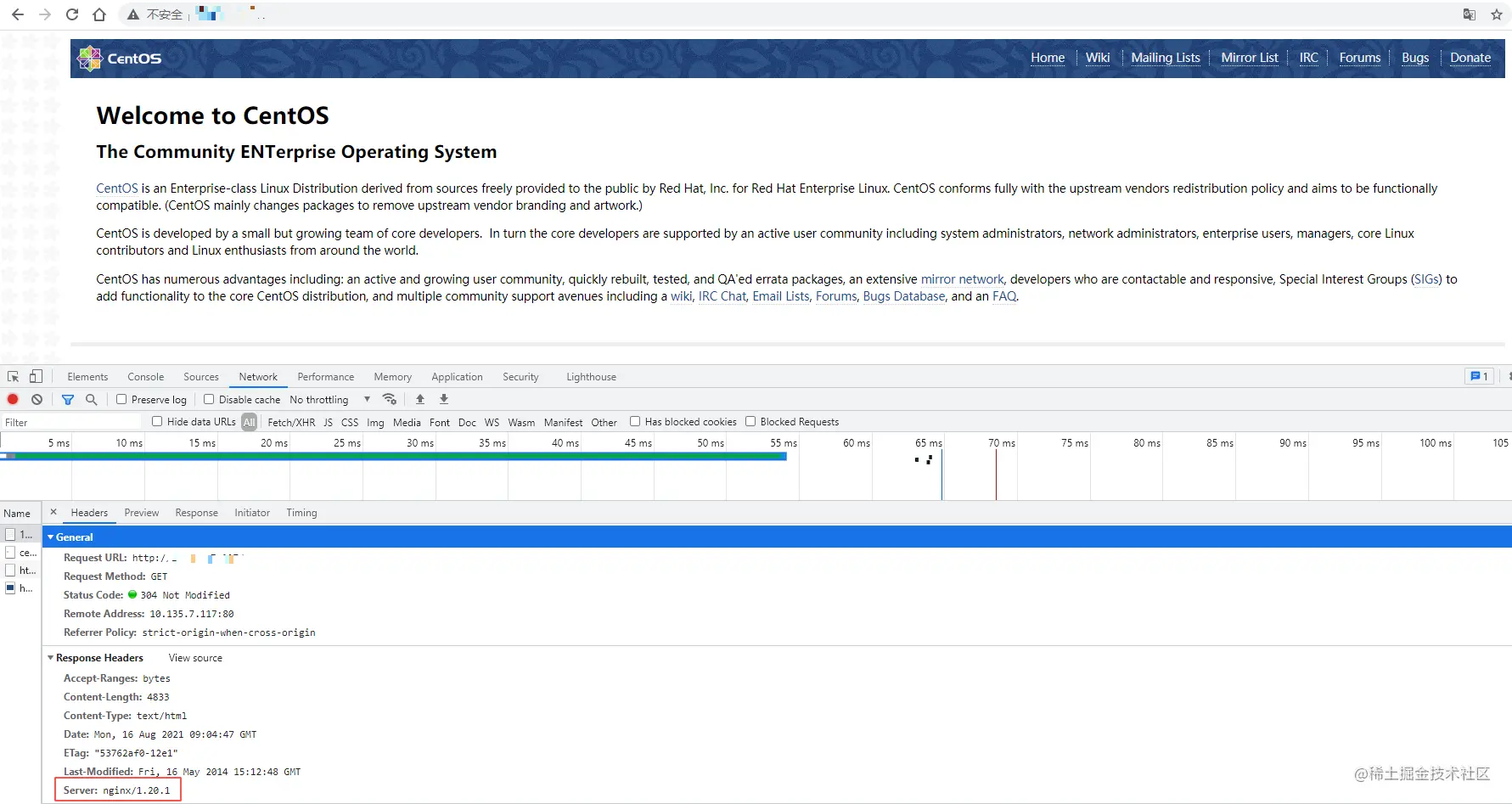Filter requests by CSS type
Screen dimensions: 1512x804
[x=350, y=422]
